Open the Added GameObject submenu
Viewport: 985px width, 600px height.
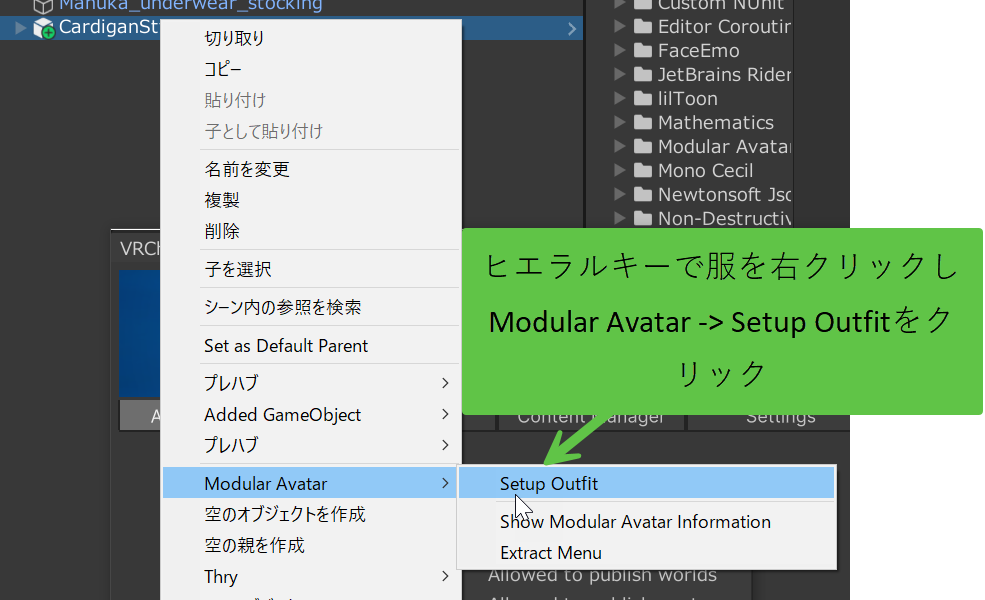point(312,415)
